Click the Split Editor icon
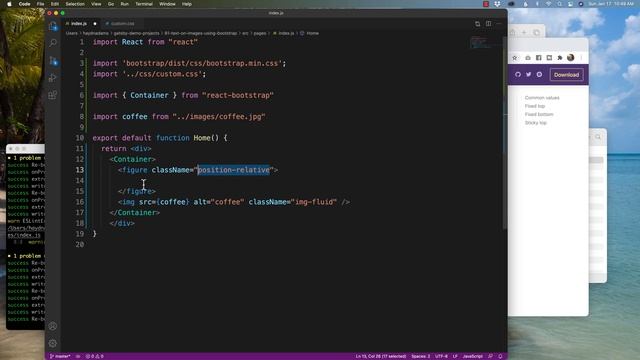Viewport: 640px width, 360px height. 488,24
